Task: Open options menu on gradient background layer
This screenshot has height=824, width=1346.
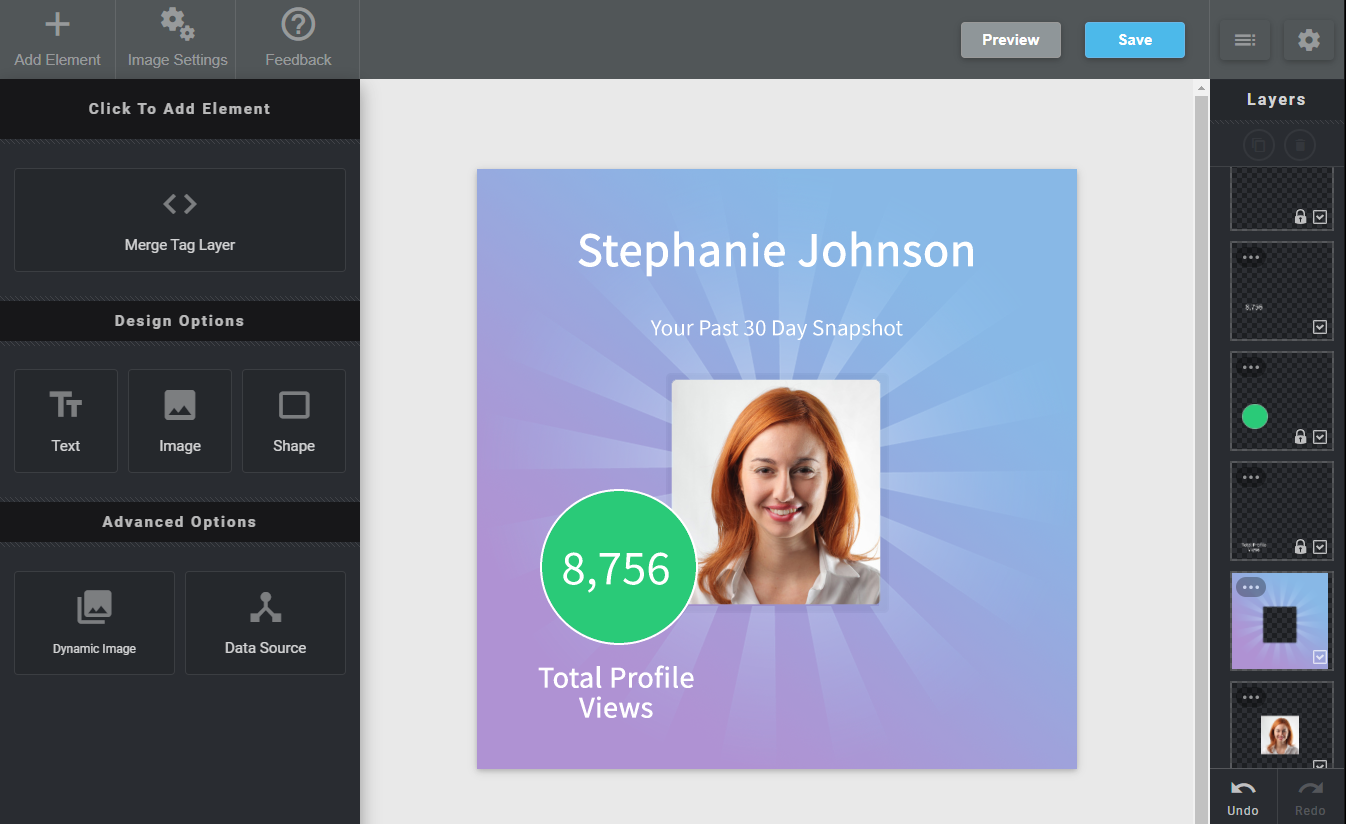Action: pyautogui.click(x=1250, y=587)
